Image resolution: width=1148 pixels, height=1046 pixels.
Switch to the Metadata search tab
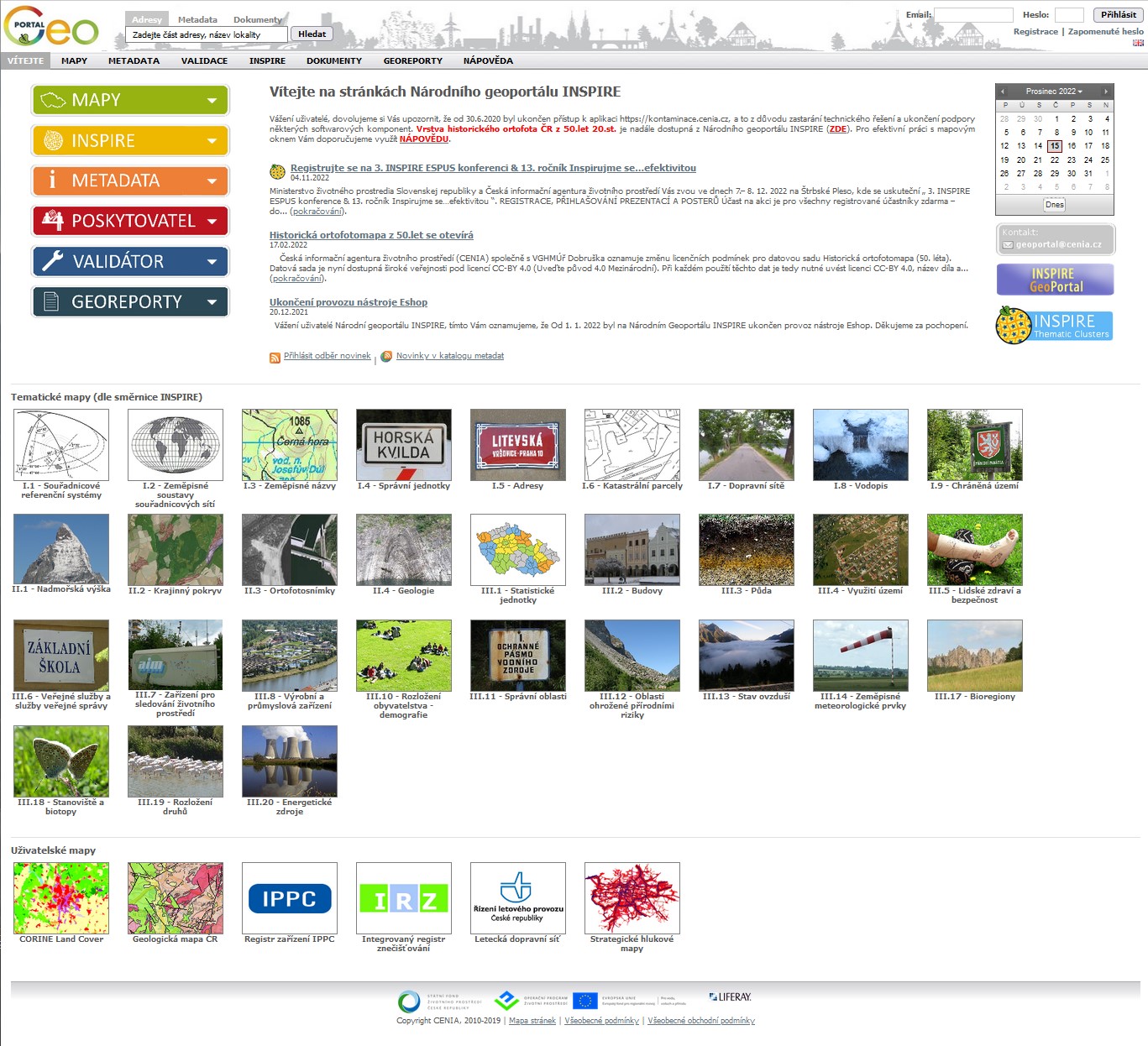coord(197,19)
